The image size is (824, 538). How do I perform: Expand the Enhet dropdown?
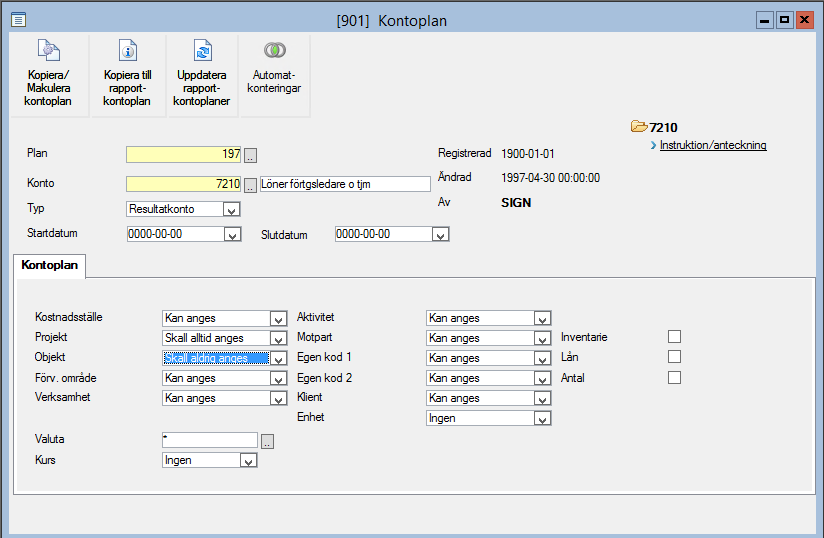point(542,419)
